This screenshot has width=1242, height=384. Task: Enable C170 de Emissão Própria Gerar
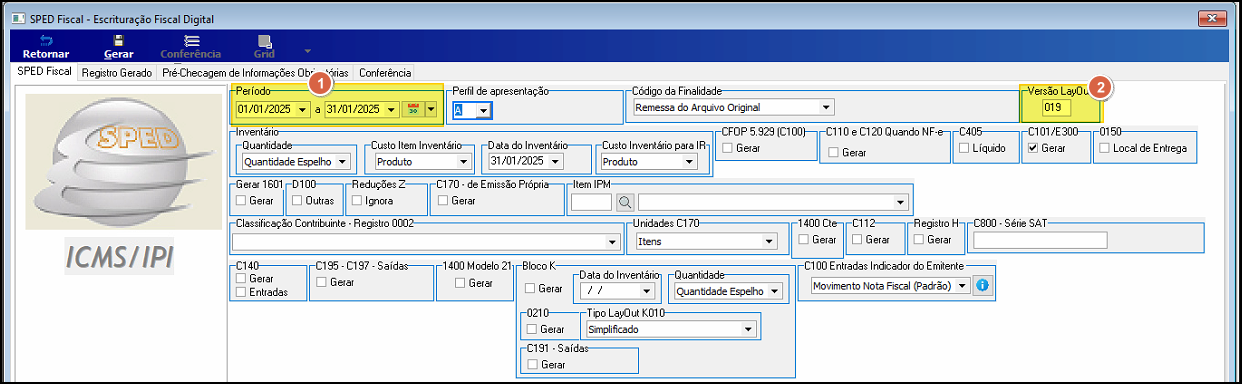tap(443, 200)
